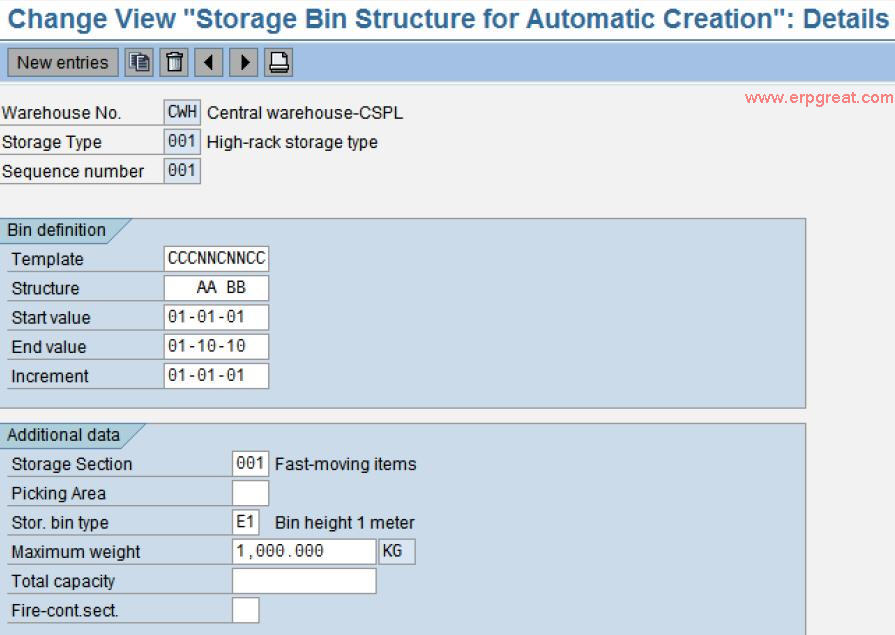Delete the entry with the trash can icon
895x635 pixels.
click(174, 62)
